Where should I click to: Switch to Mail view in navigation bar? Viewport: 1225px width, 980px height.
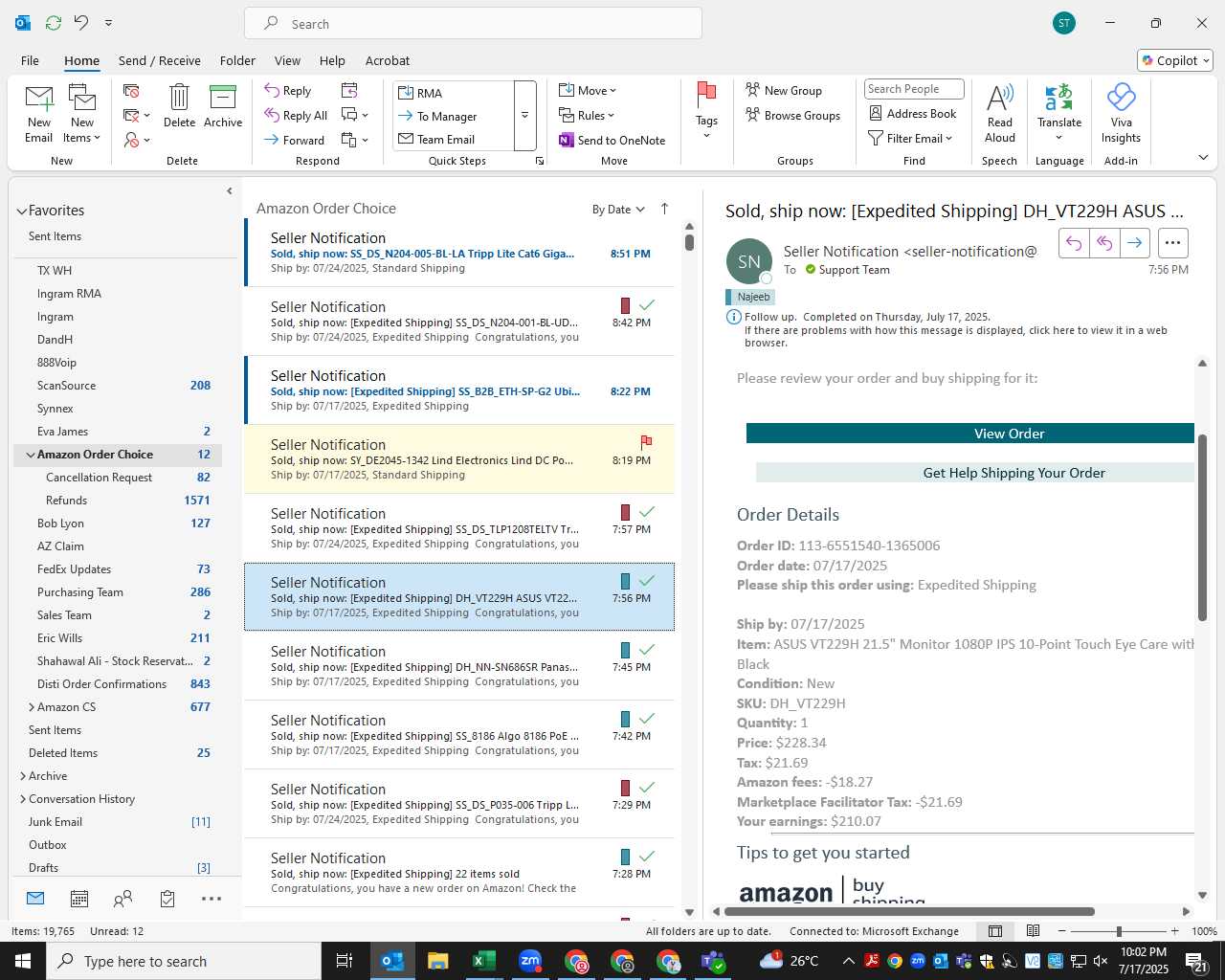[35, 899]
